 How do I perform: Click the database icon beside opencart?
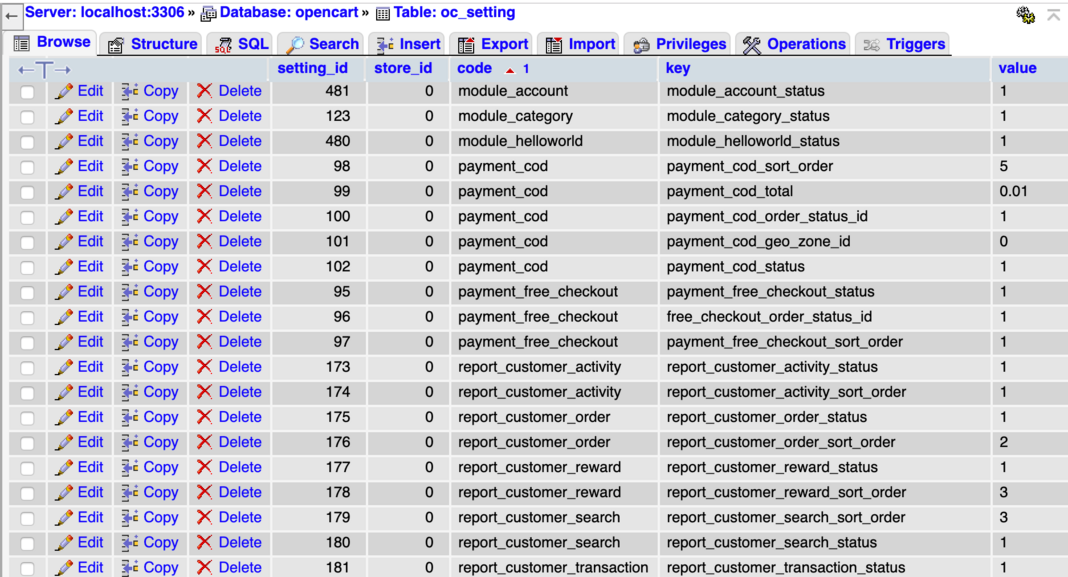207,12
